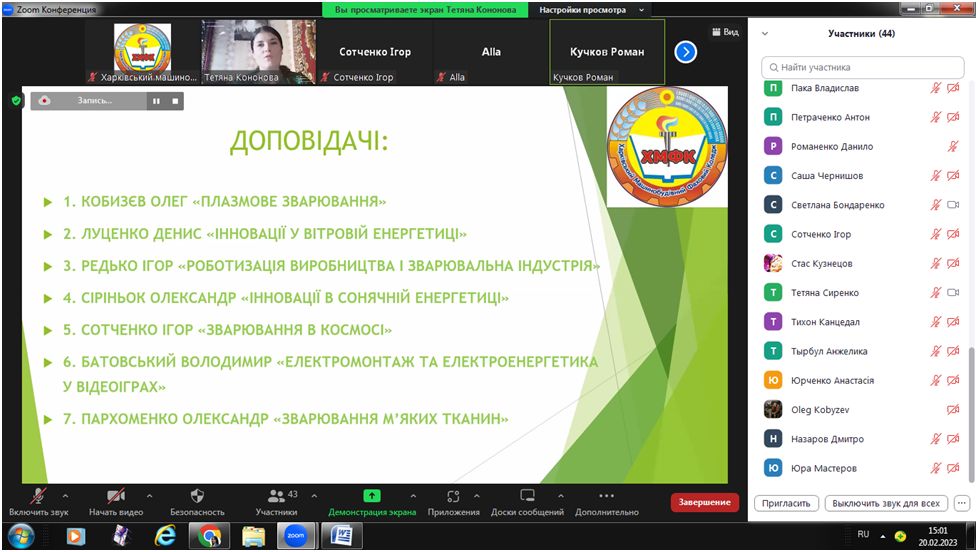Click muted mic icon for Саша Чернишов
This screenshot has width=978, height=552.
click(x=936, y=175)
